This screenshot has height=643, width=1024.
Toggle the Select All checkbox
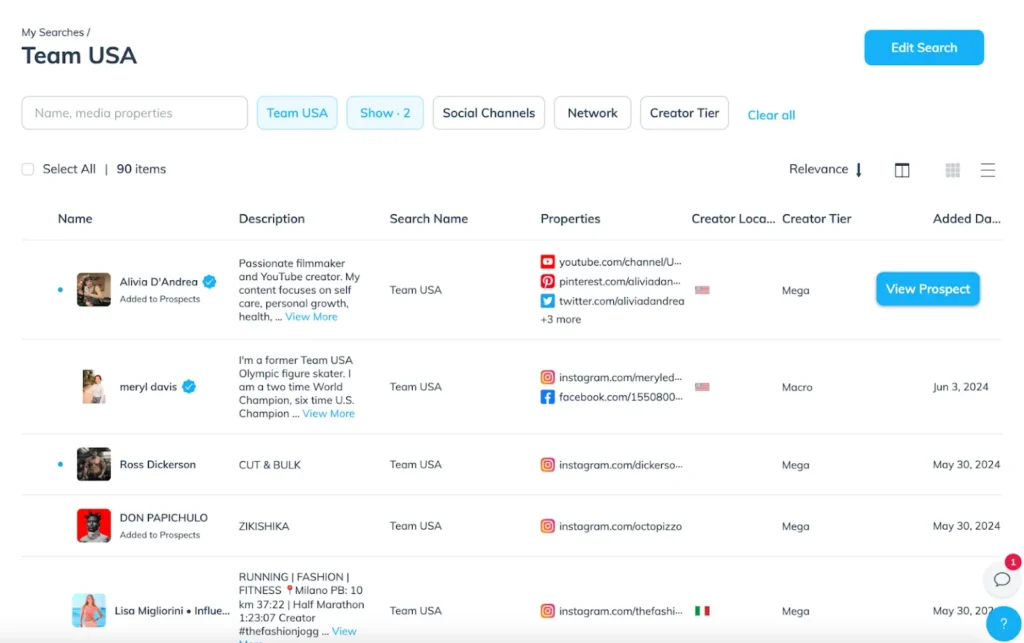coord(28,169)
